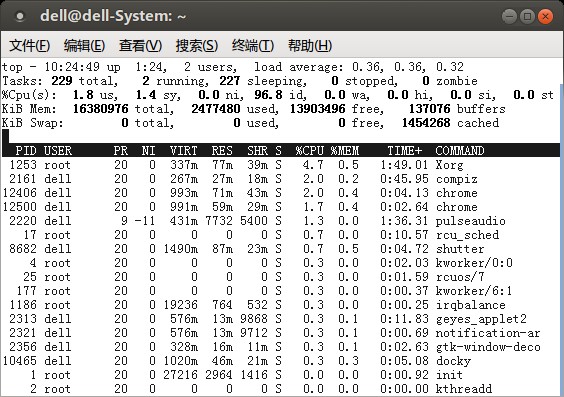This screenshot has width=564, height=397.
Task: Click the COMMAND column header
Action: click(x=460, y=150)
